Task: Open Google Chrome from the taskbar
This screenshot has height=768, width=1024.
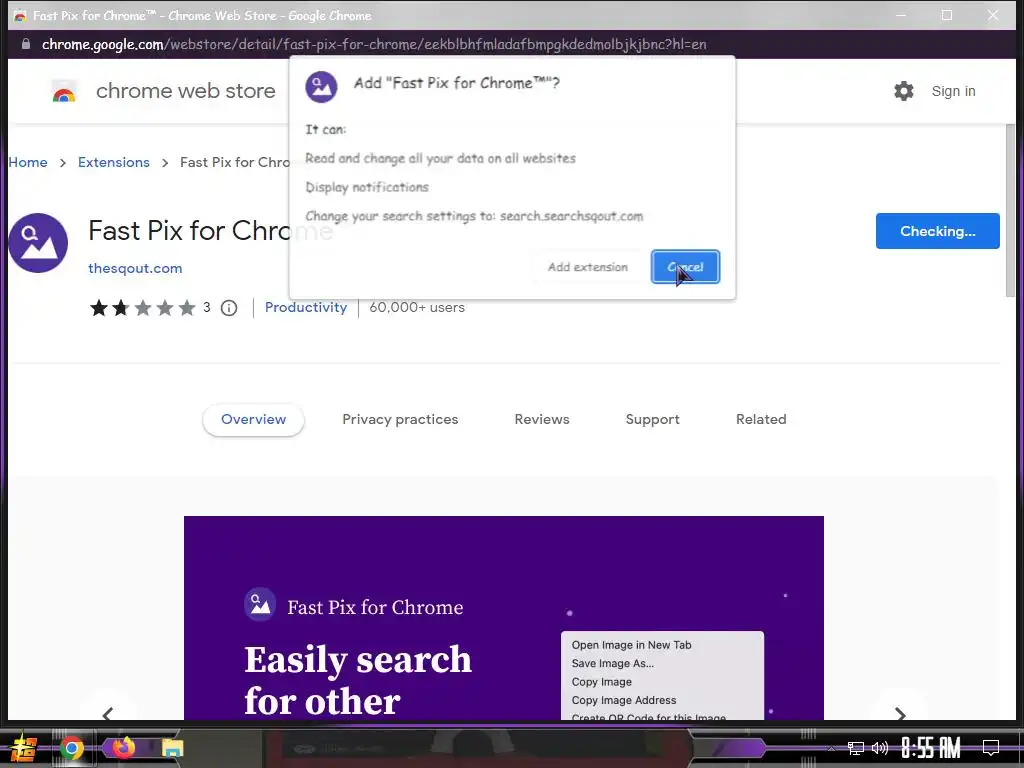Action: click(x=72, y=748)
